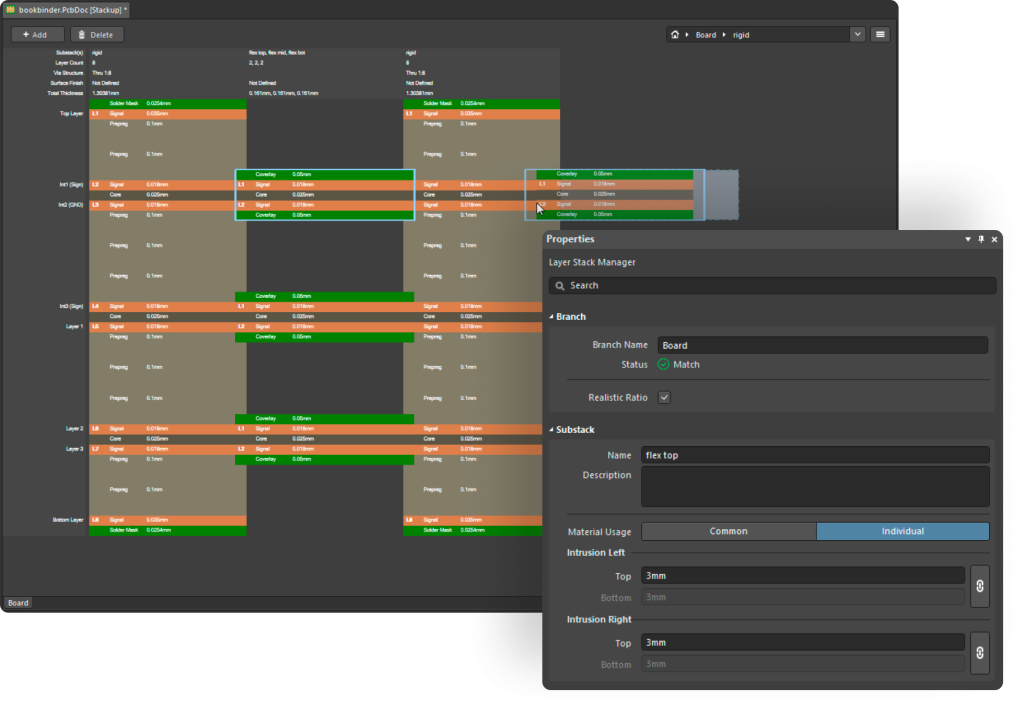Select the bookbinder.PcbDoc [Stackup] tab

[x=73, y=9]
